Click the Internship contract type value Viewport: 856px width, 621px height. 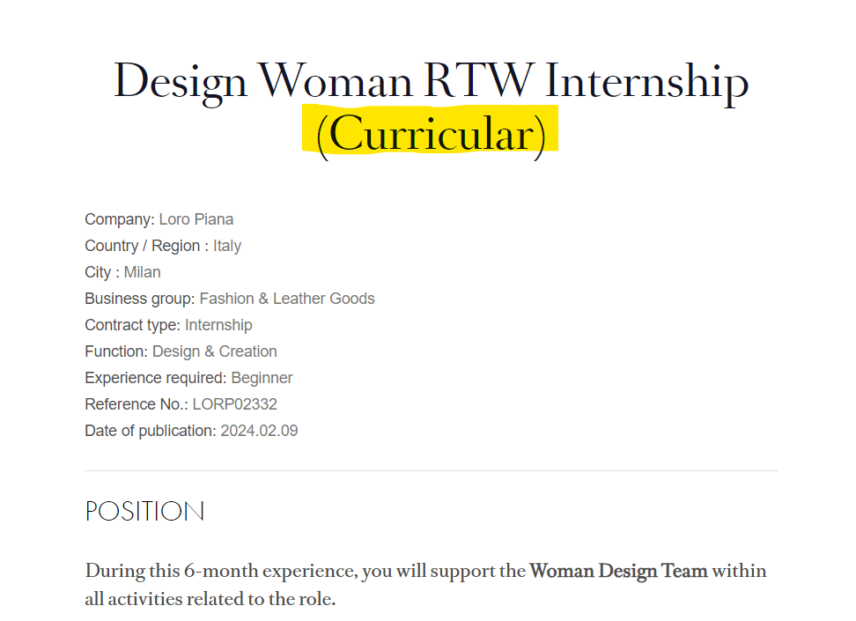click(218, 325)
